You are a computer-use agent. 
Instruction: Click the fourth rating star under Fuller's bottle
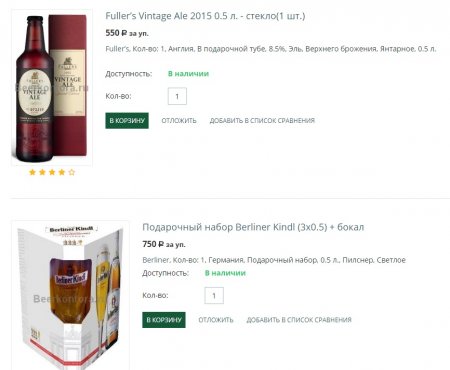(62, 172)
